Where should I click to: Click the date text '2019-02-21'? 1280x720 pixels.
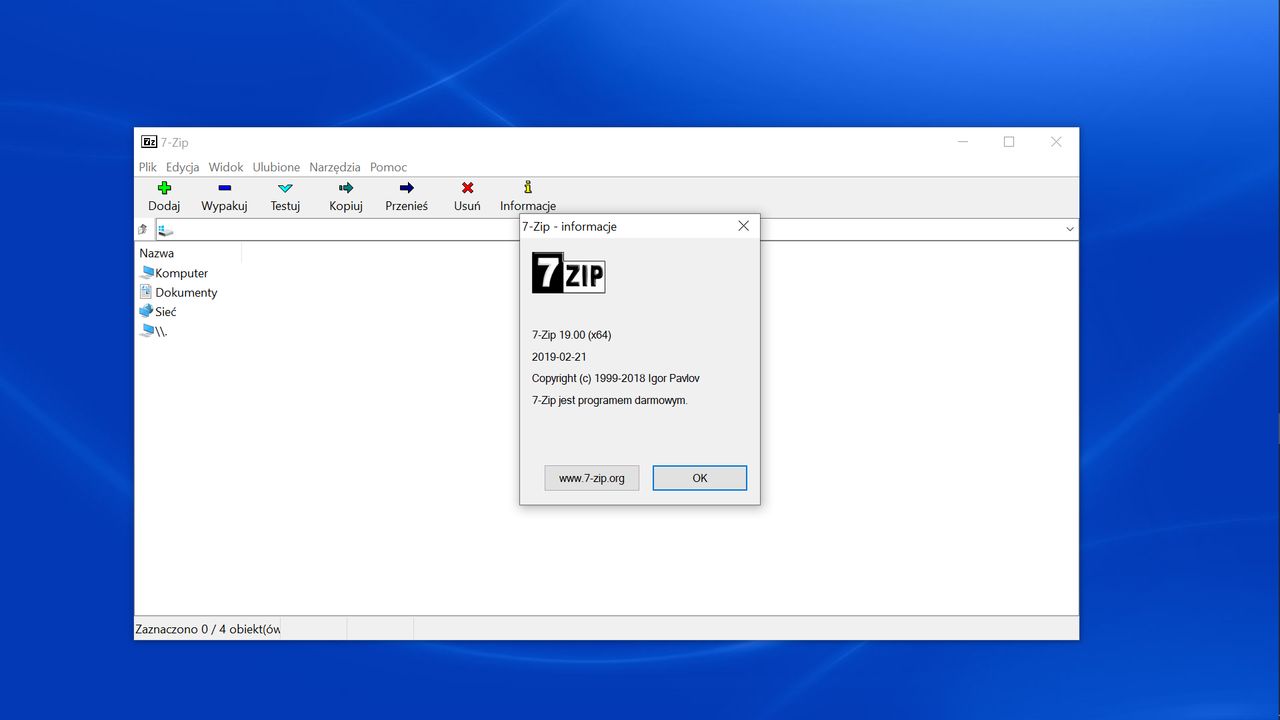559,357
